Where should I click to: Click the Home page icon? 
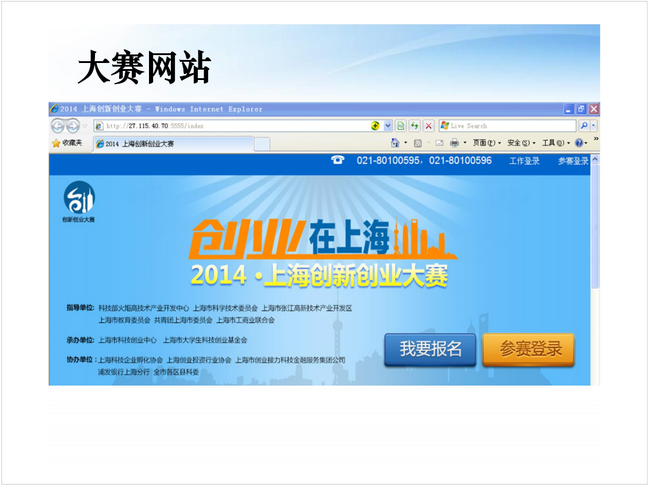(395, 143)
